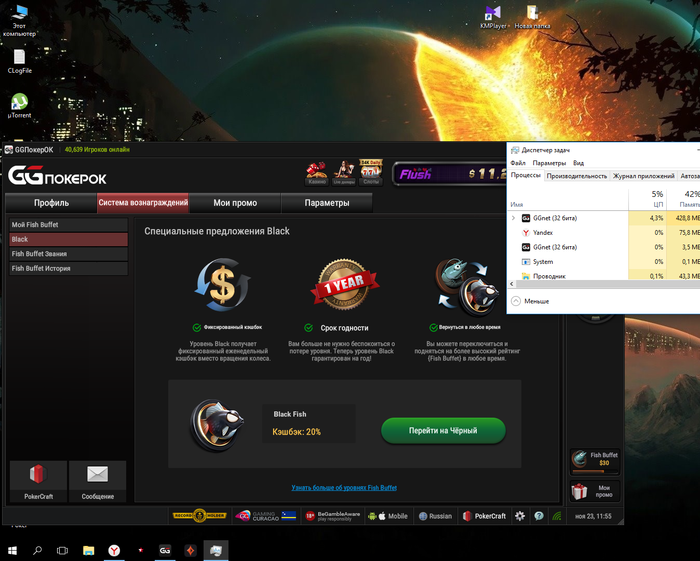Click the Black Fish orca badge image
The image size is (700, 561).
pos(217,425)
